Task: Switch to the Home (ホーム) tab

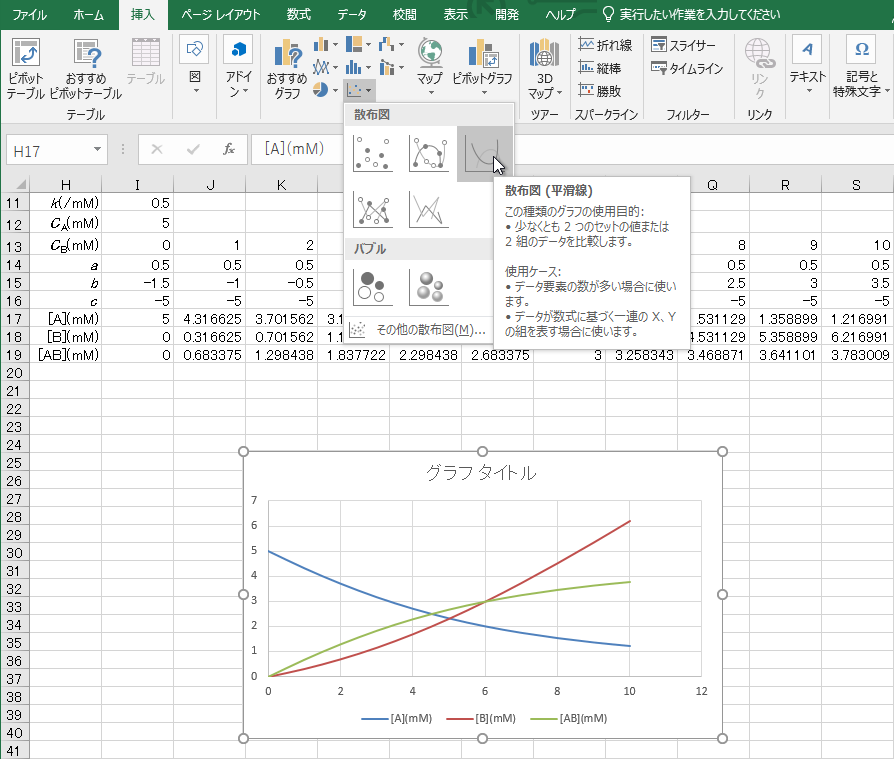Action: pos(88,15)
